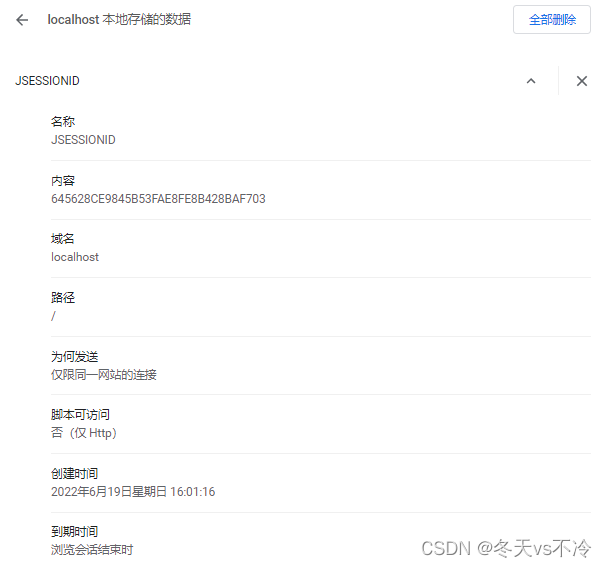Image resolution: width=607 pixels, height=568 pixels.
Task: Click the 全部删除 button
Action: [x=552, y=19]
